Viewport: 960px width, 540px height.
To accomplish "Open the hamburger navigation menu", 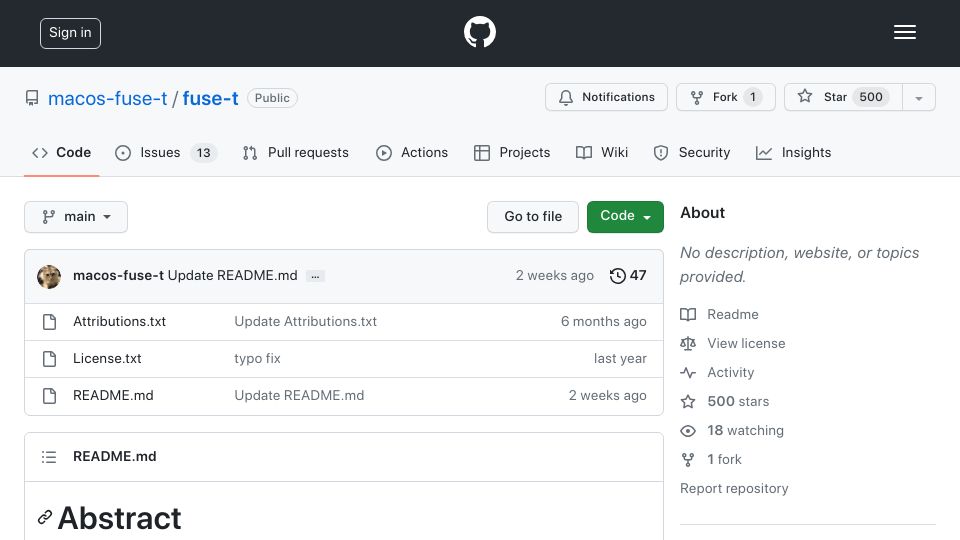I will (x=904, y=32).
